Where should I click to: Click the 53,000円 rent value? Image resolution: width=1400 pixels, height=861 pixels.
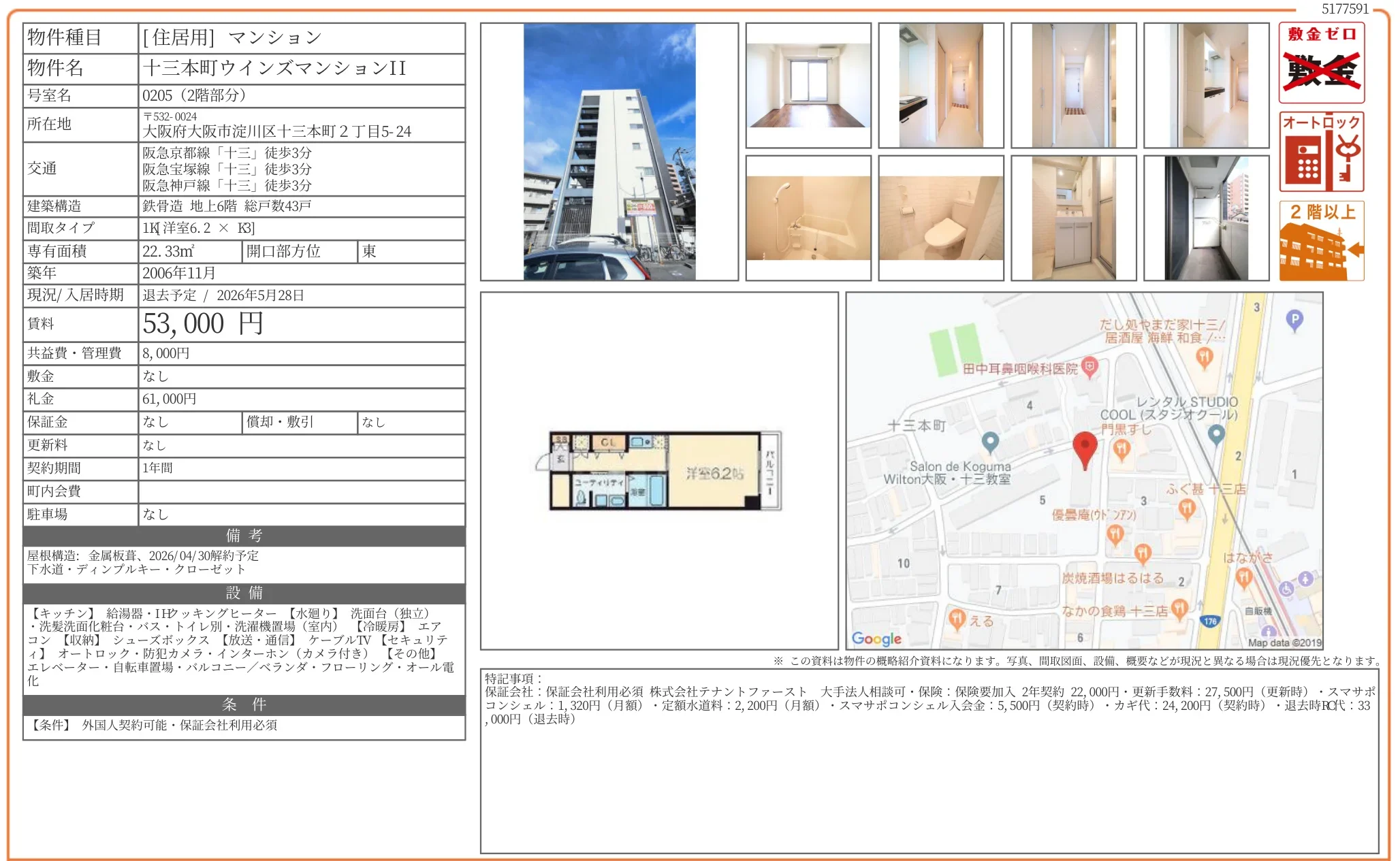point(202,324)
